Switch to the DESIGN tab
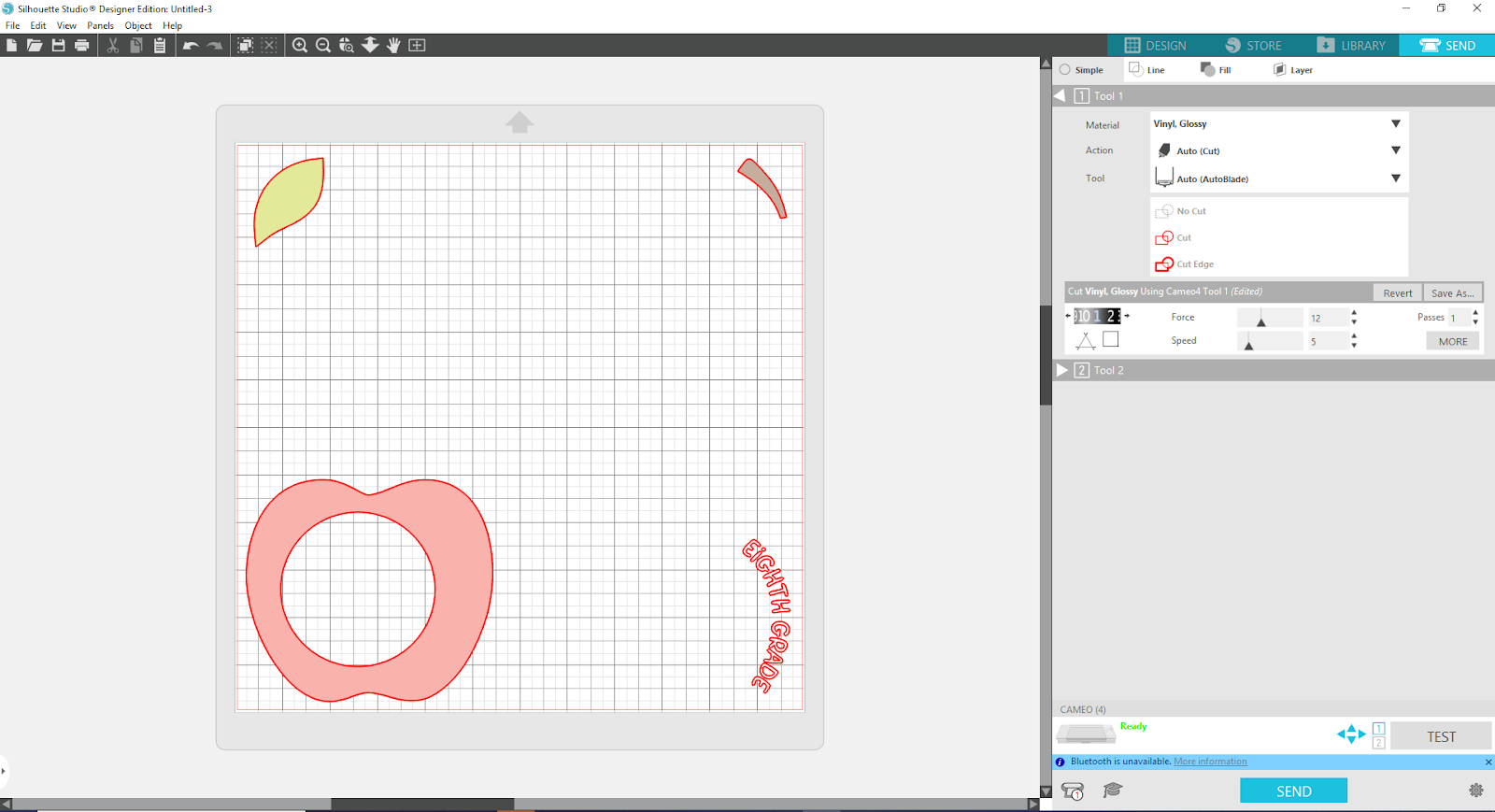 point(1156,45)
